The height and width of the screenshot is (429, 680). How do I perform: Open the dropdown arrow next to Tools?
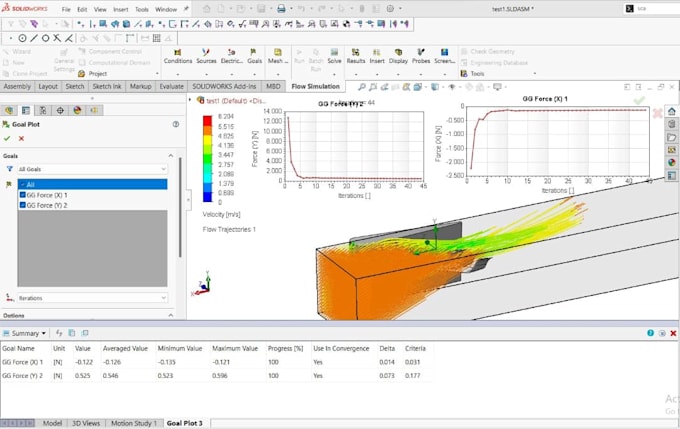pyautogui.click(x=534, y=74)
